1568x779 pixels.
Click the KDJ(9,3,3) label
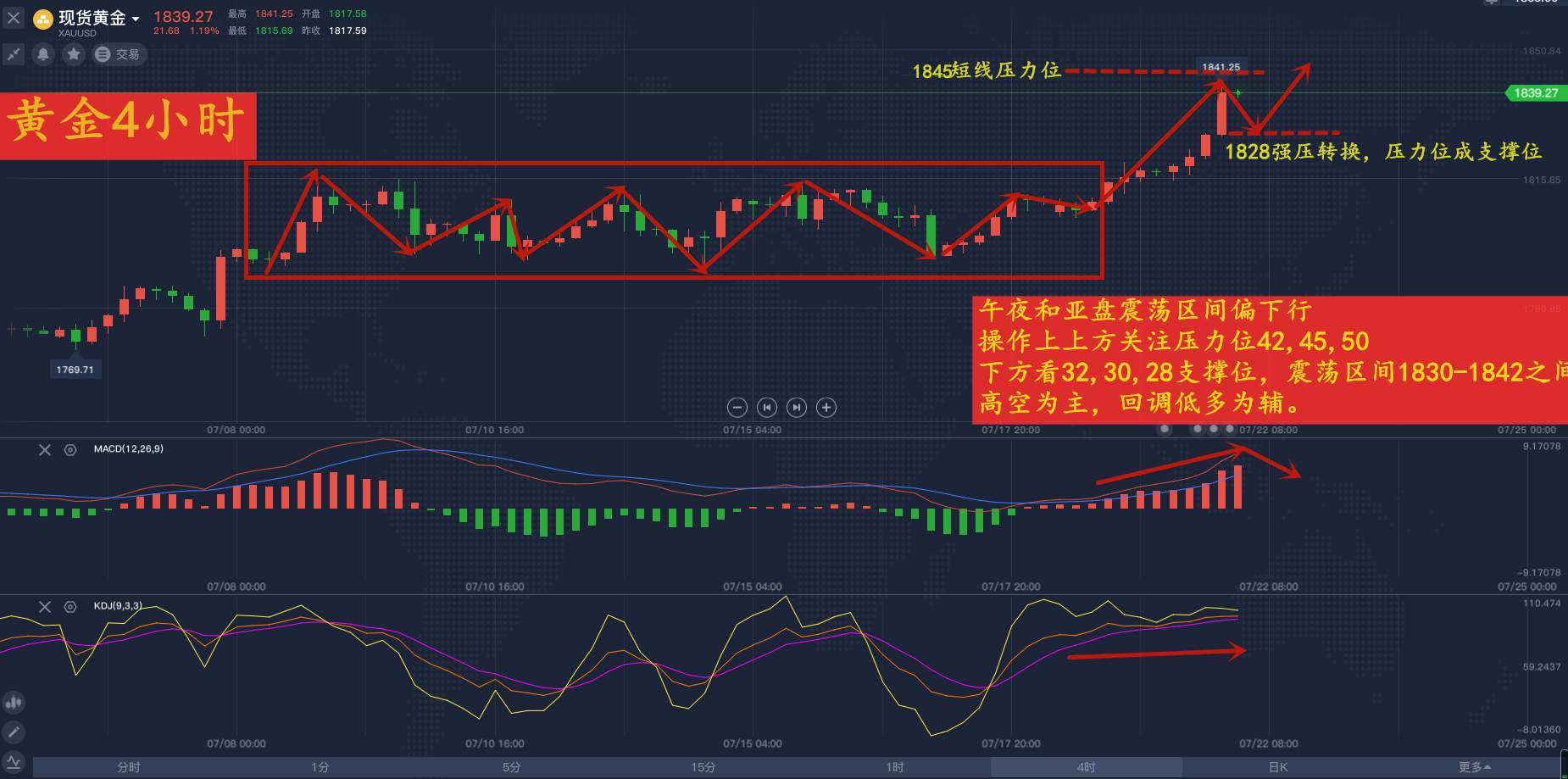click(x=118, y=606)
